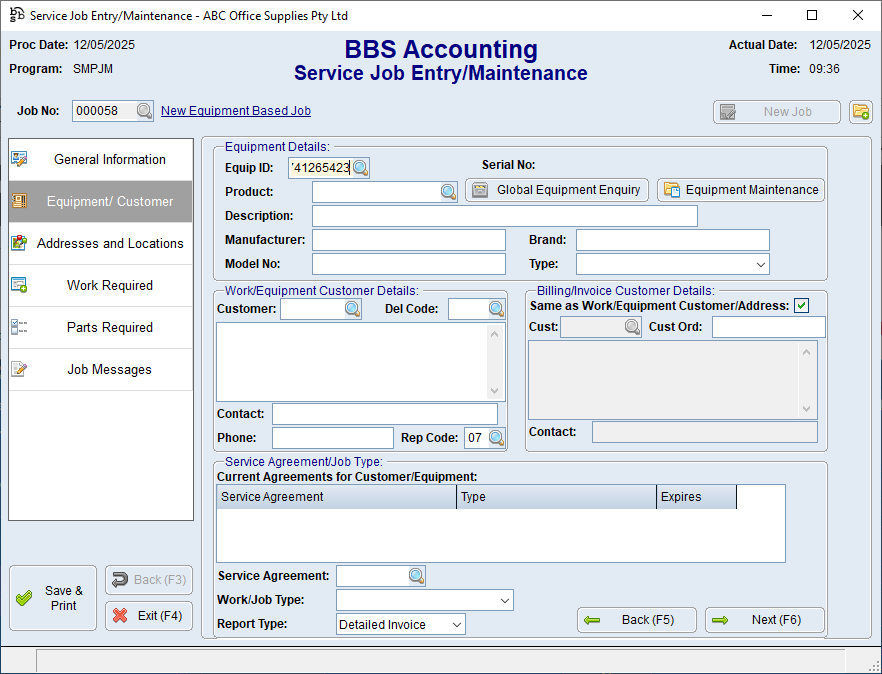The image size is (882, 674).
Task: Open the Rep Code lookup icon
Action: pyautogui.click(x=496, y=438)
